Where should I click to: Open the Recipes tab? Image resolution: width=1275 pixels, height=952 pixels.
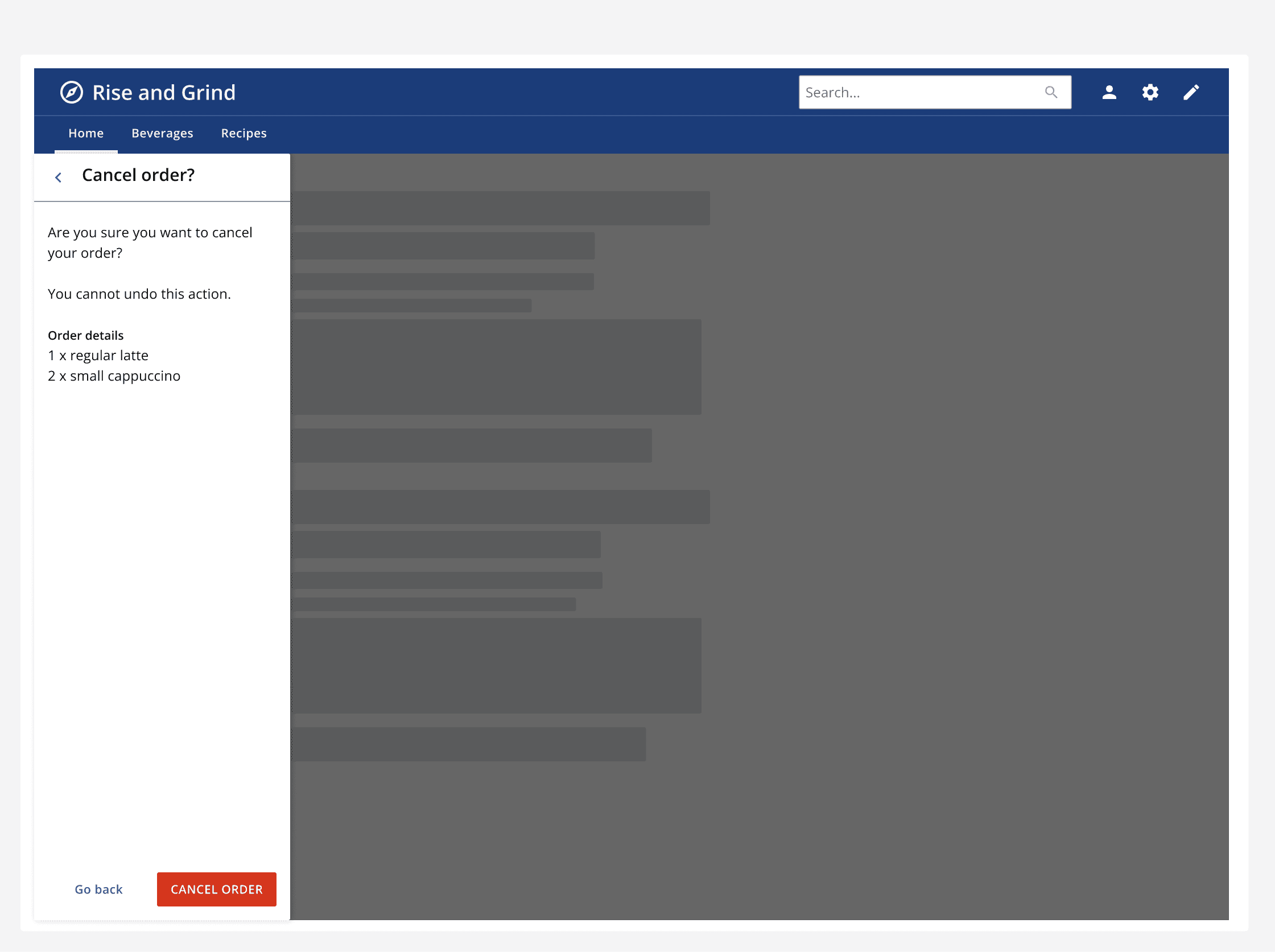tap(243, 133)
